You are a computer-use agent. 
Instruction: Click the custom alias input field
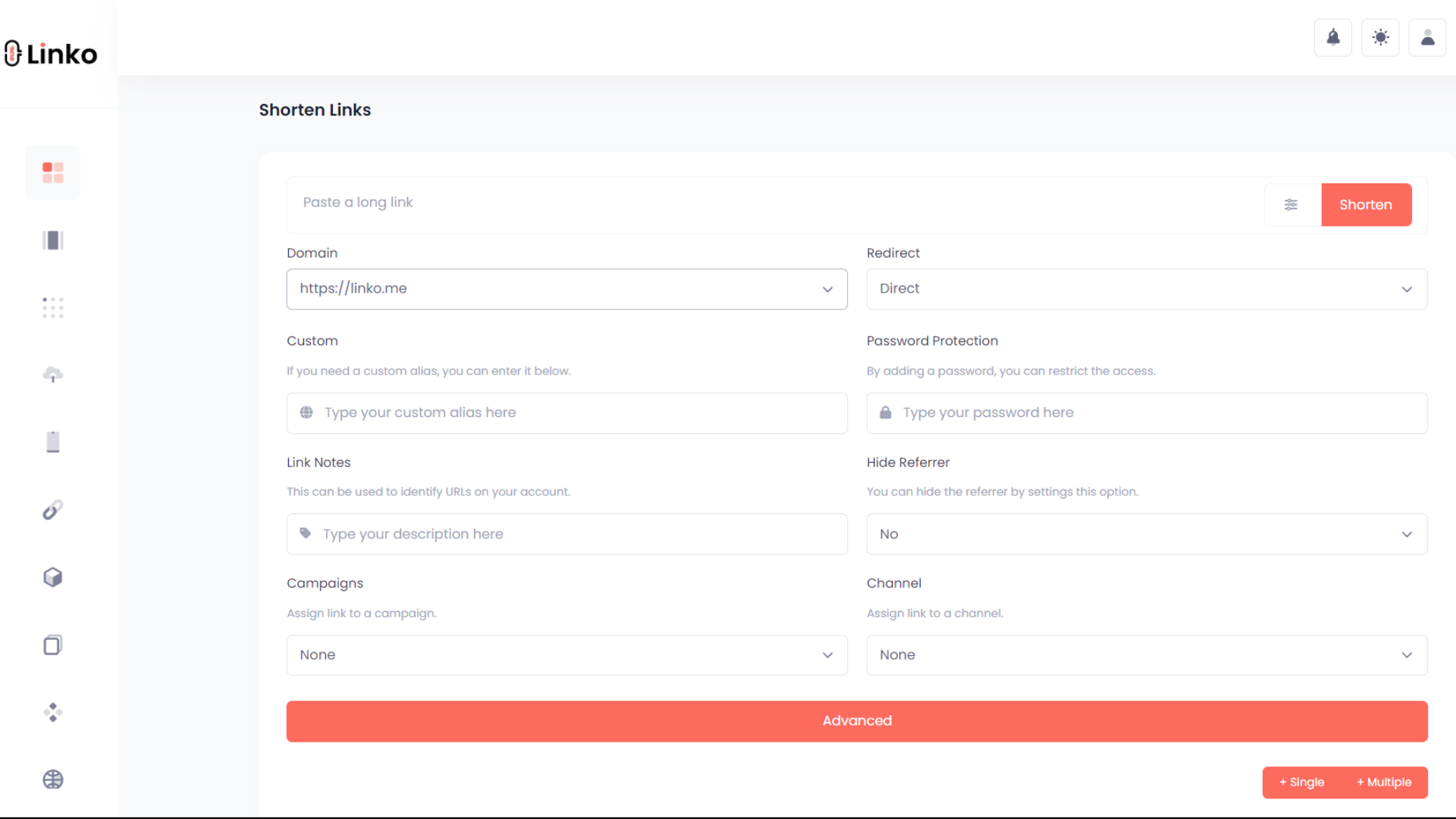(567, 412)
